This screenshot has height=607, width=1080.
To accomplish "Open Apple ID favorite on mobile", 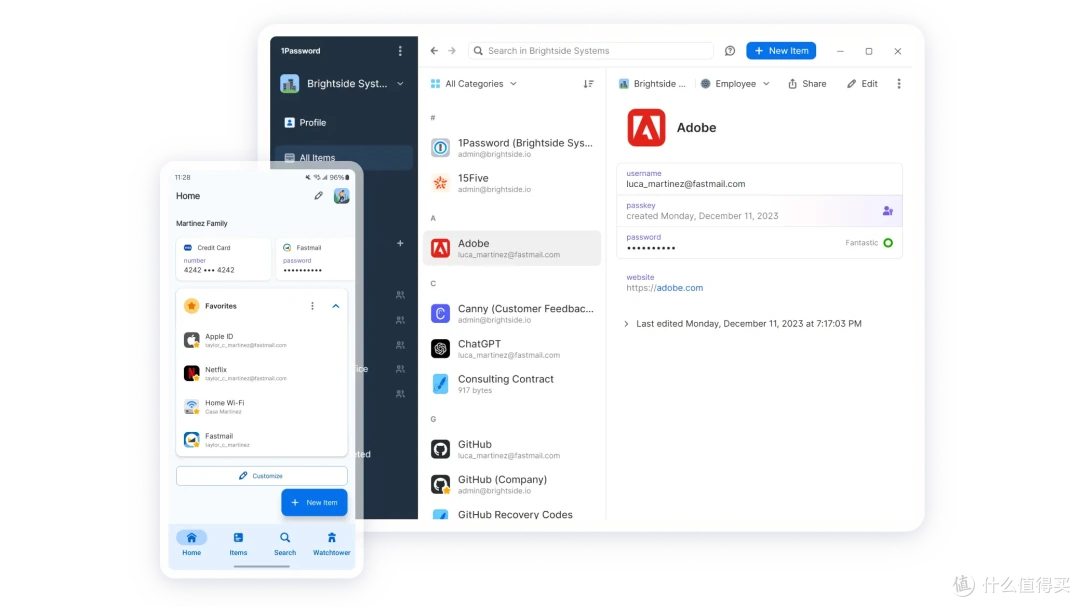I will click(x=262, y=340).
